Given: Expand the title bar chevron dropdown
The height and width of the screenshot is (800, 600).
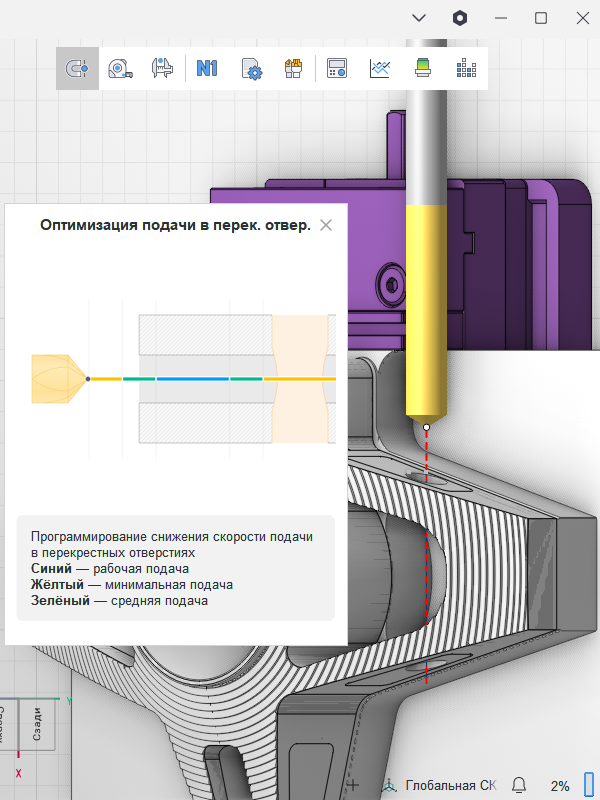Looking at the screenshot, I should coord(419,18).
